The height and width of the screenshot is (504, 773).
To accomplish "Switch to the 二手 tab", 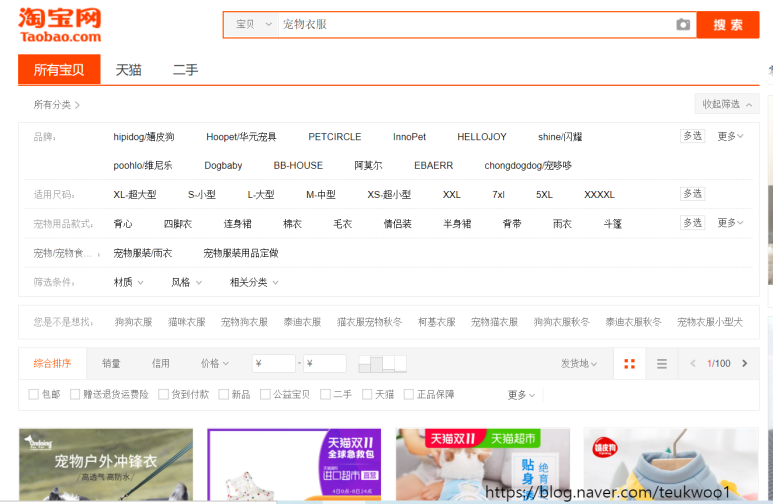I will 185,70.
